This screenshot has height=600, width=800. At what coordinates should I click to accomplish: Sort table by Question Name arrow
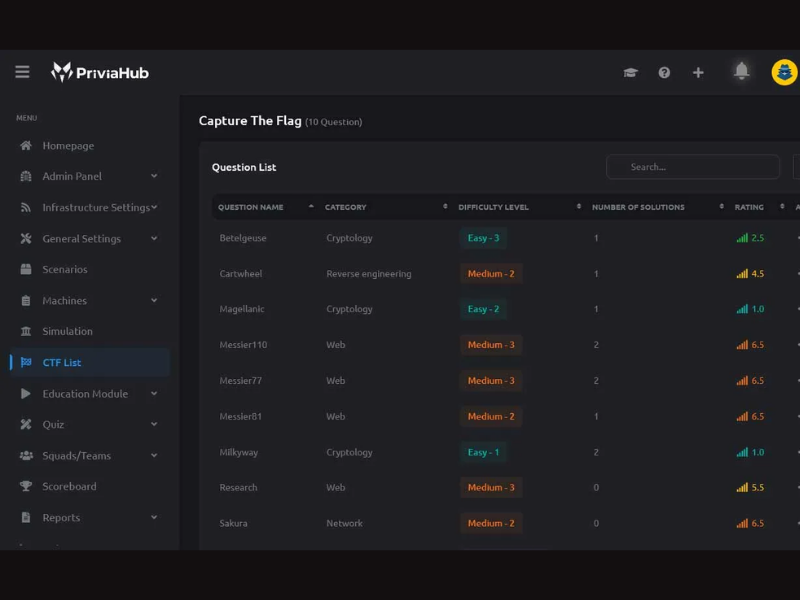point(311,206)
